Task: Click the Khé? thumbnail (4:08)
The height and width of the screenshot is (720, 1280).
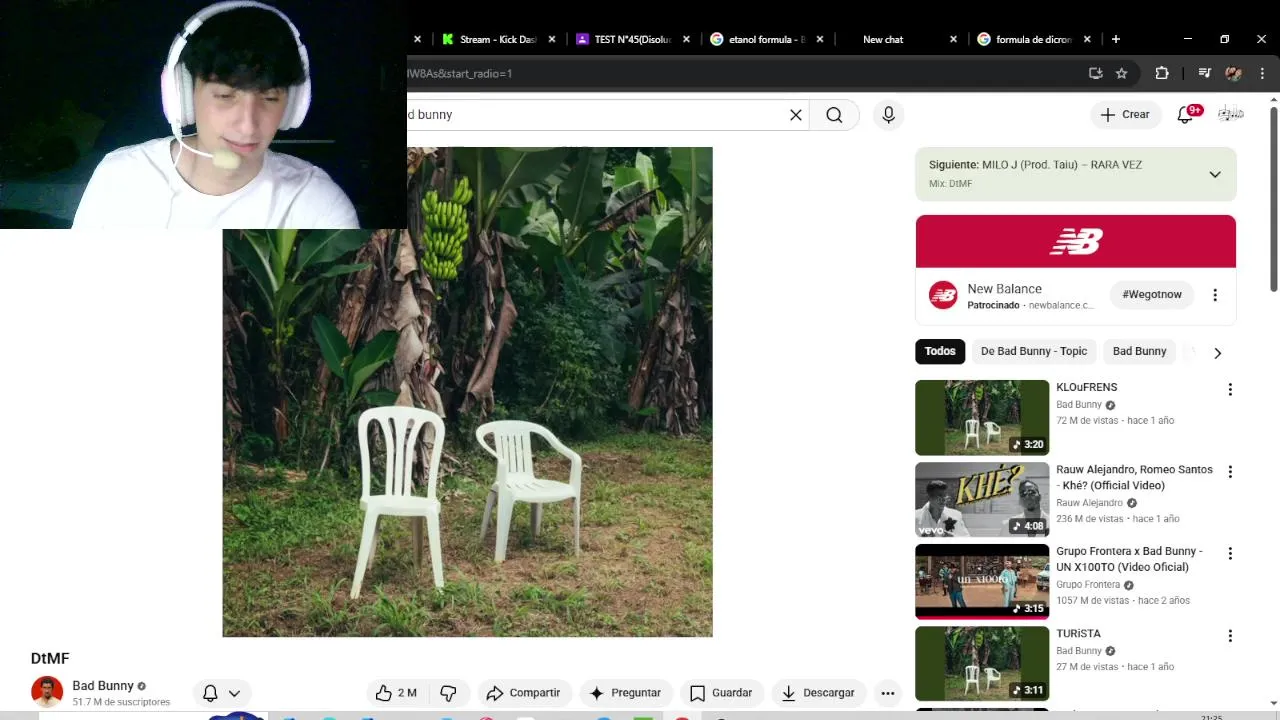Action: click(982, 500)
